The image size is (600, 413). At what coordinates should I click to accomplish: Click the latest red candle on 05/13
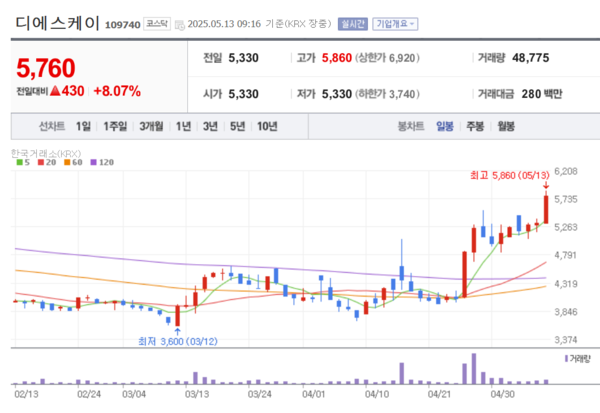(x=546, y=209)
